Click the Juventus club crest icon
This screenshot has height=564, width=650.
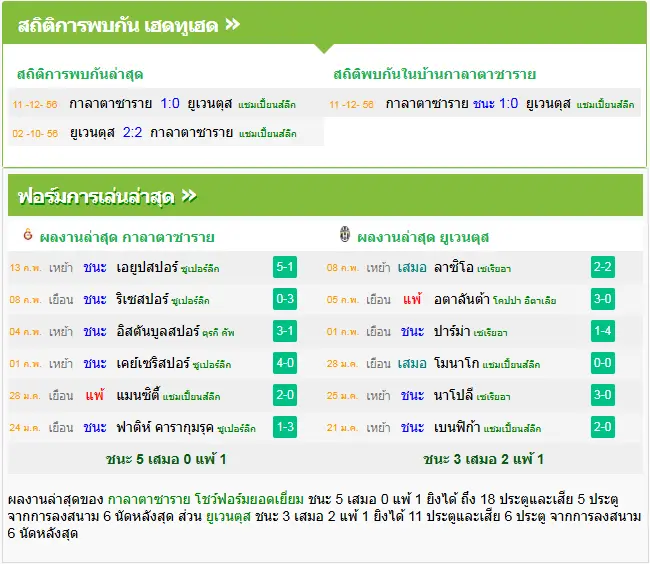(344, 235)
